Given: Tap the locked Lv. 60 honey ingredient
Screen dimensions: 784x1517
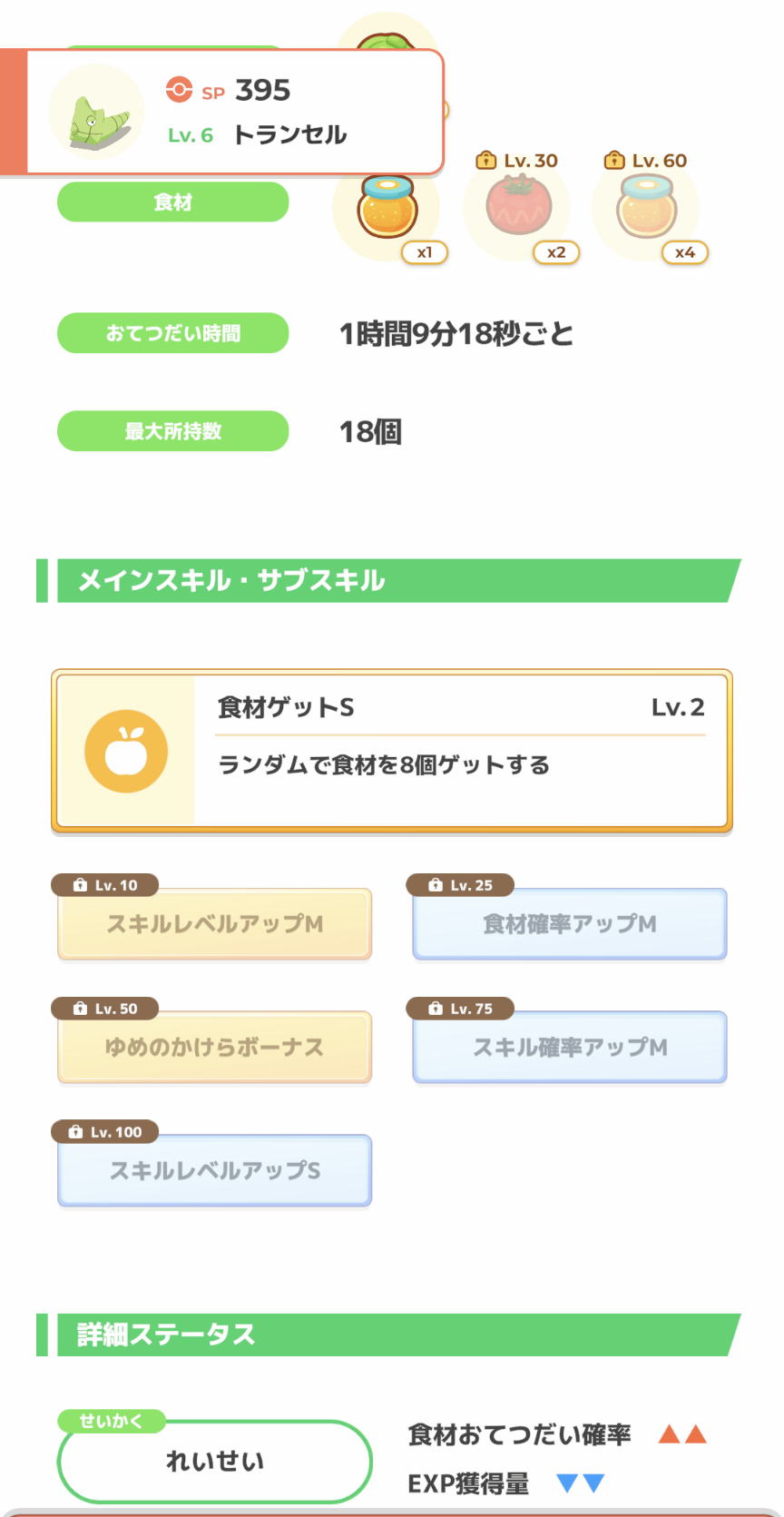Looking at the screenshot, I should (x=647, y=208).
